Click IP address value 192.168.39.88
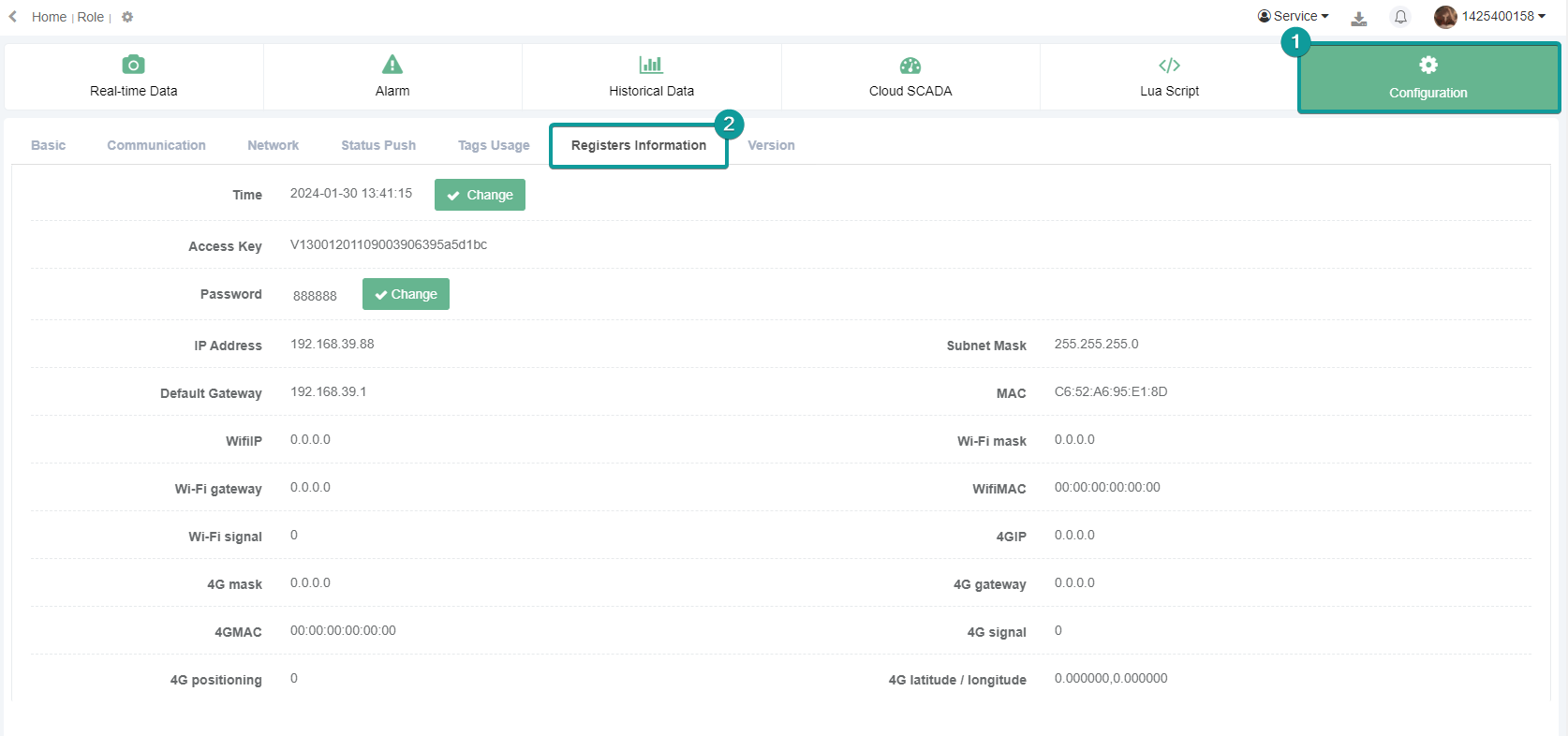The width and height of the screenshot is (1568, 736). [x=333, y=344]
